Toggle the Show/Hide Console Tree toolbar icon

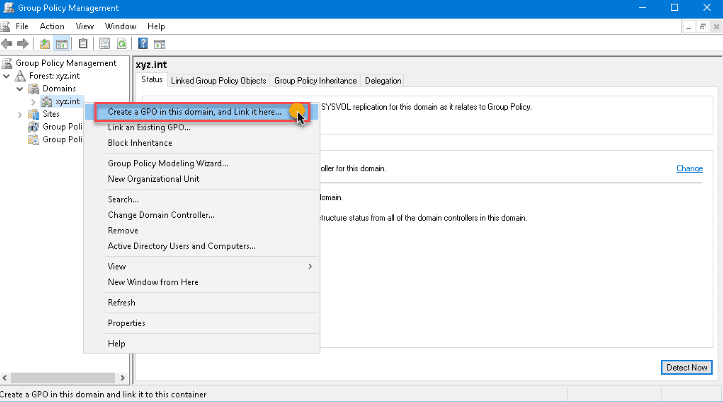click(61, 44)
